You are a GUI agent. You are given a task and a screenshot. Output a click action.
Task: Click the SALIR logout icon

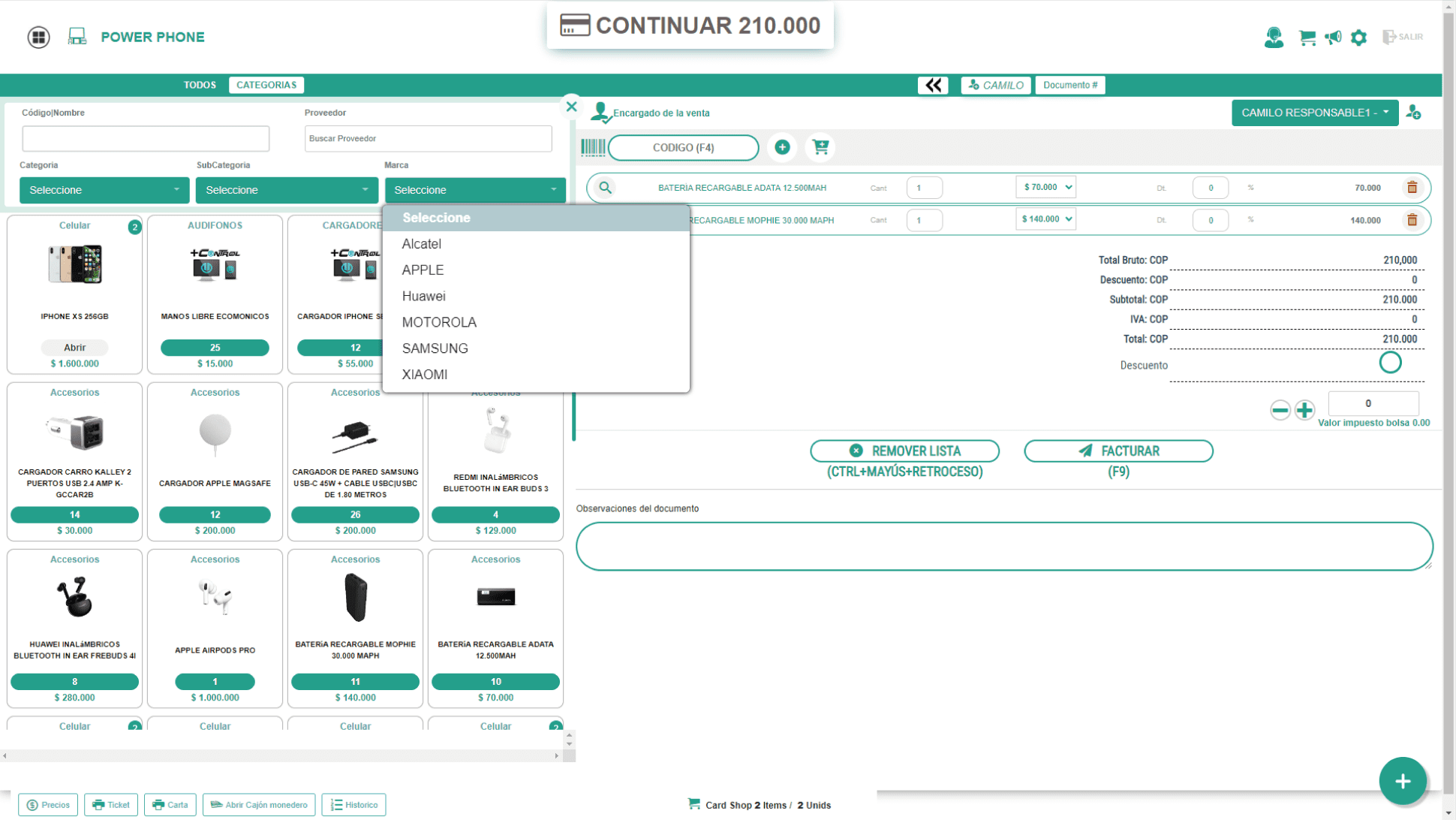pyautogui.click(x=1402, y=37)
